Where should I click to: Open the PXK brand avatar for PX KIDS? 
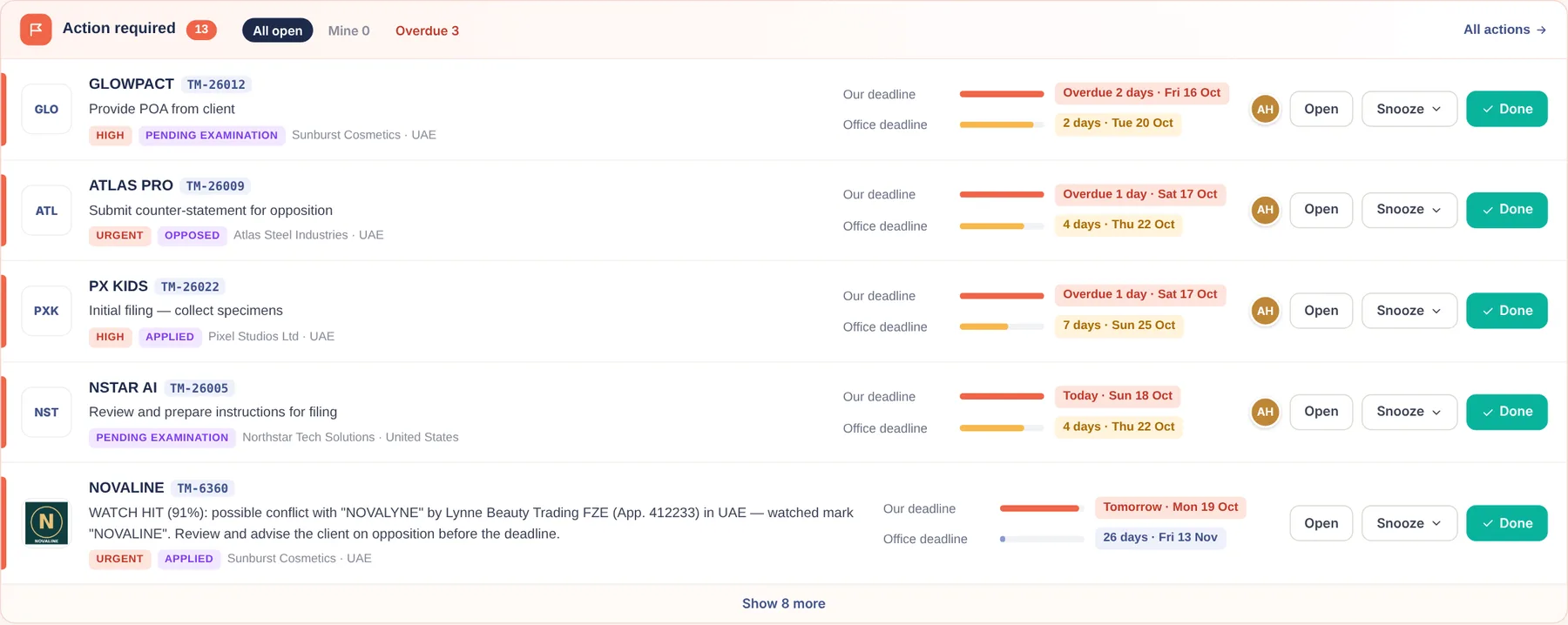(46, 311)
